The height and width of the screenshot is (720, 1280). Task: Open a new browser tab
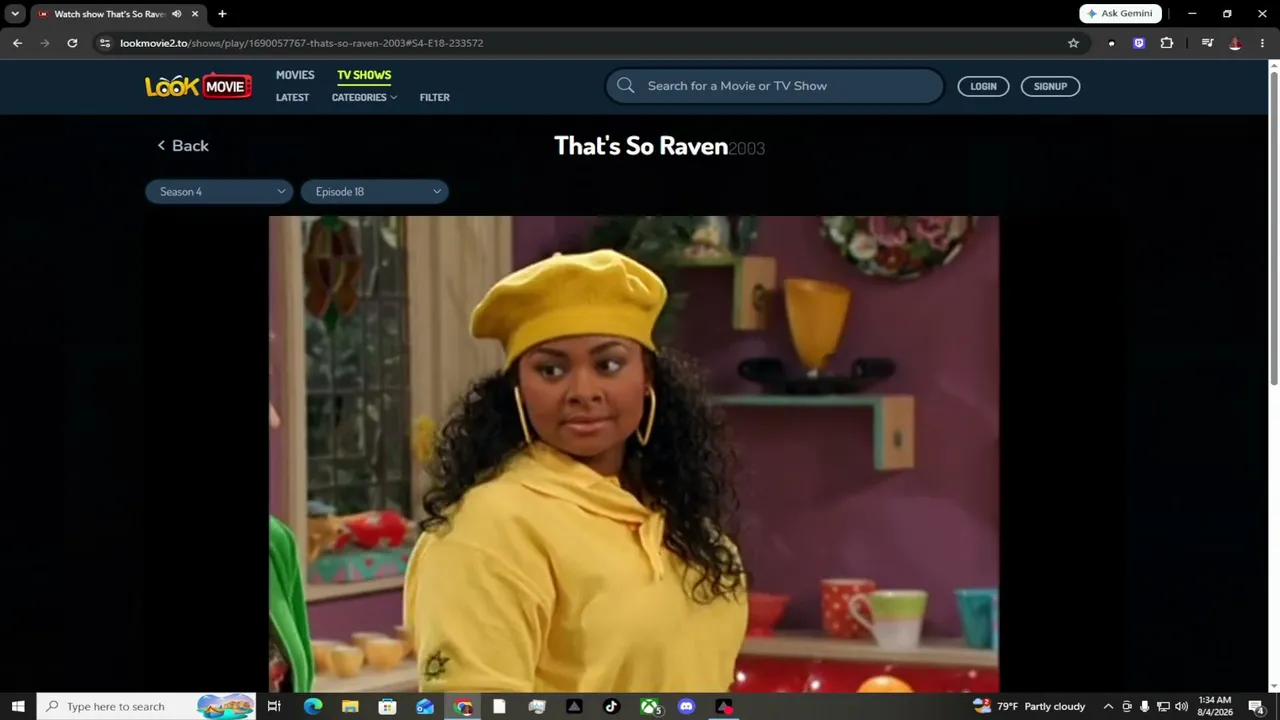[222, 14]
